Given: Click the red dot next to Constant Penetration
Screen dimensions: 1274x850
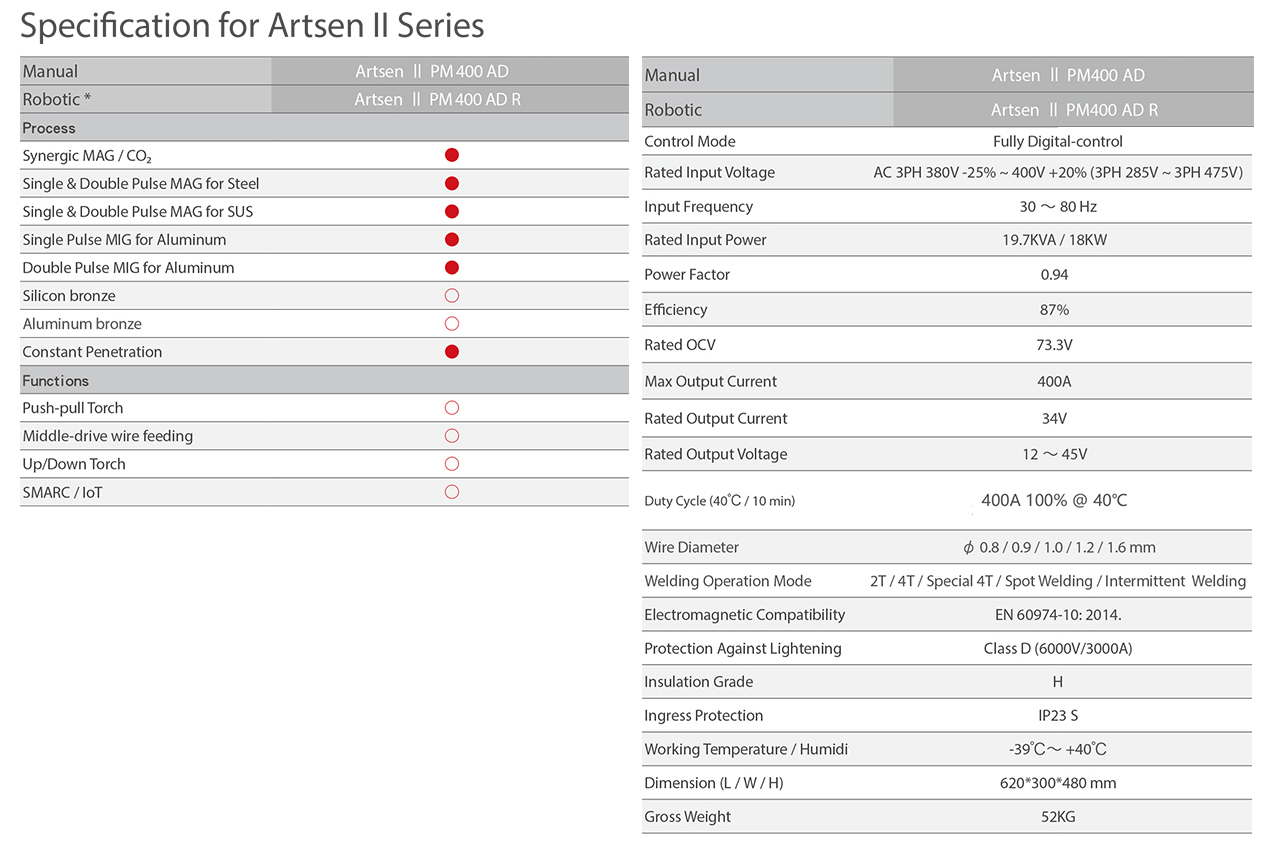Looking at the screenshot, I should [x=451, y=351].
